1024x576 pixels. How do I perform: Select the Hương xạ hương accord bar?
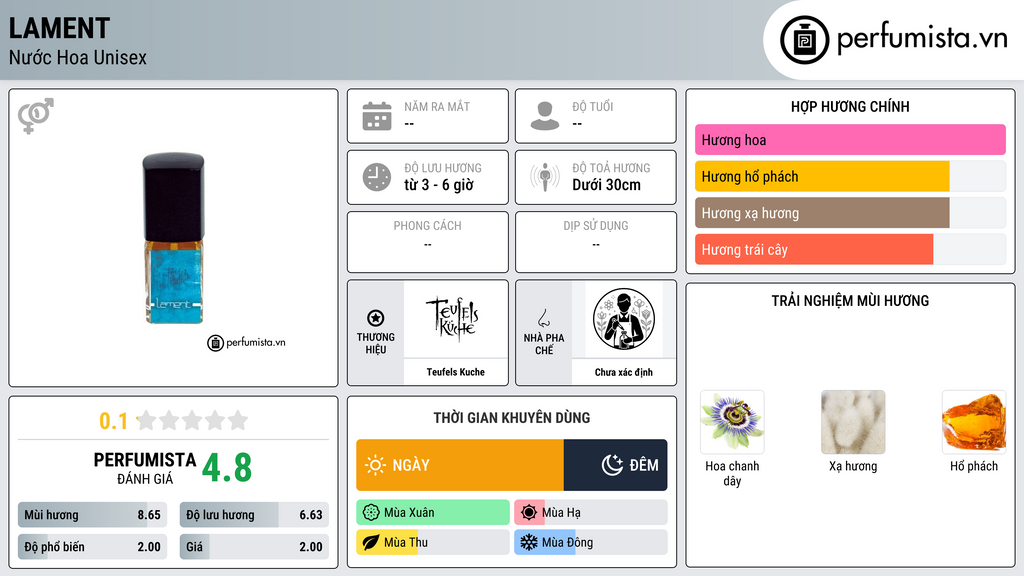pos(850,213)
